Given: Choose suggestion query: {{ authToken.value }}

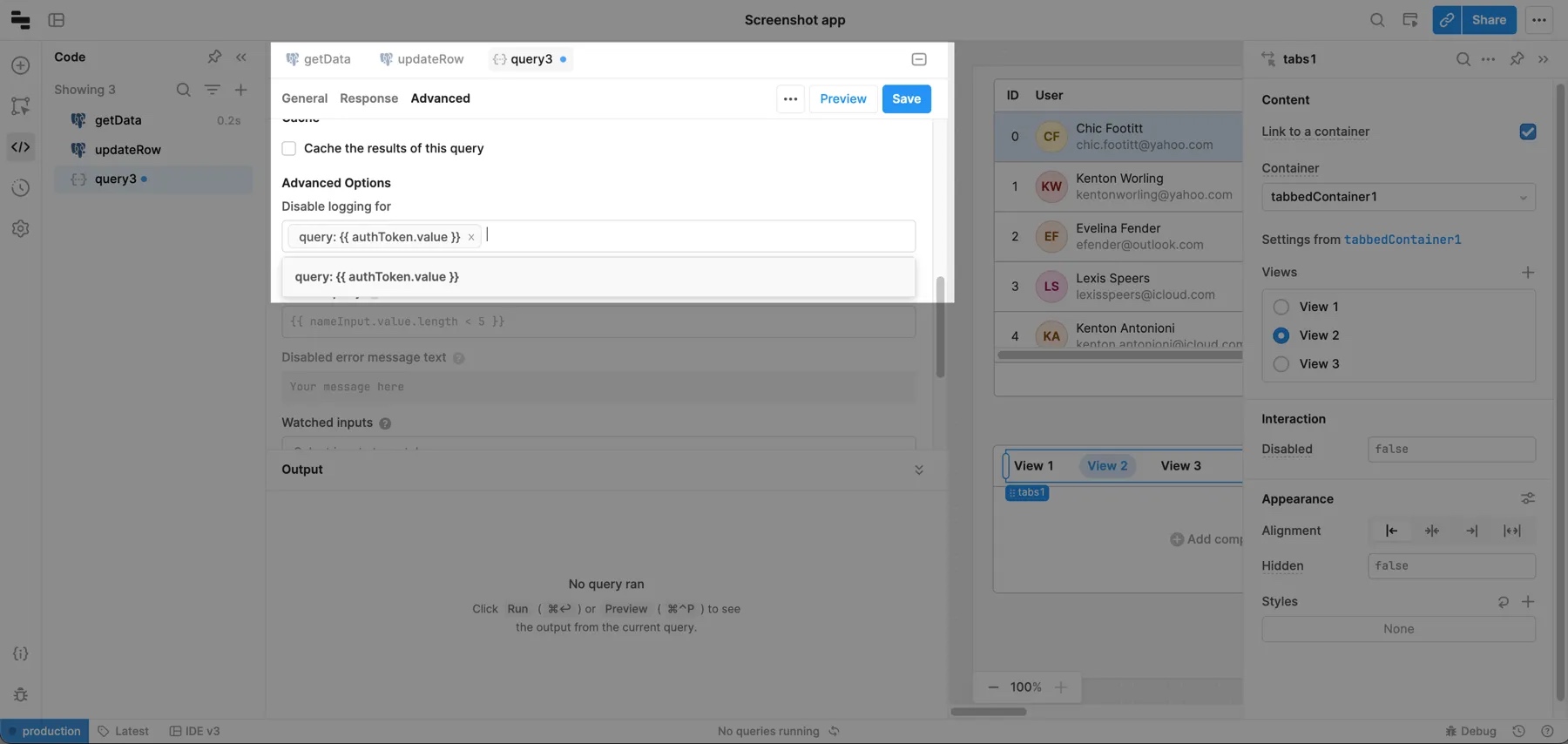Looking at the screenshot, I should [x=598, y=277].
